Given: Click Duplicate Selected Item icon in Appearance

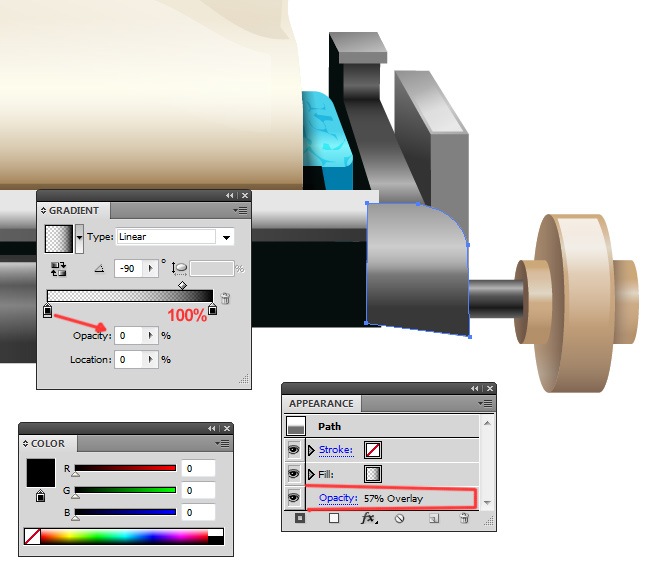Looking at the screenshot, I should [434, 518].
